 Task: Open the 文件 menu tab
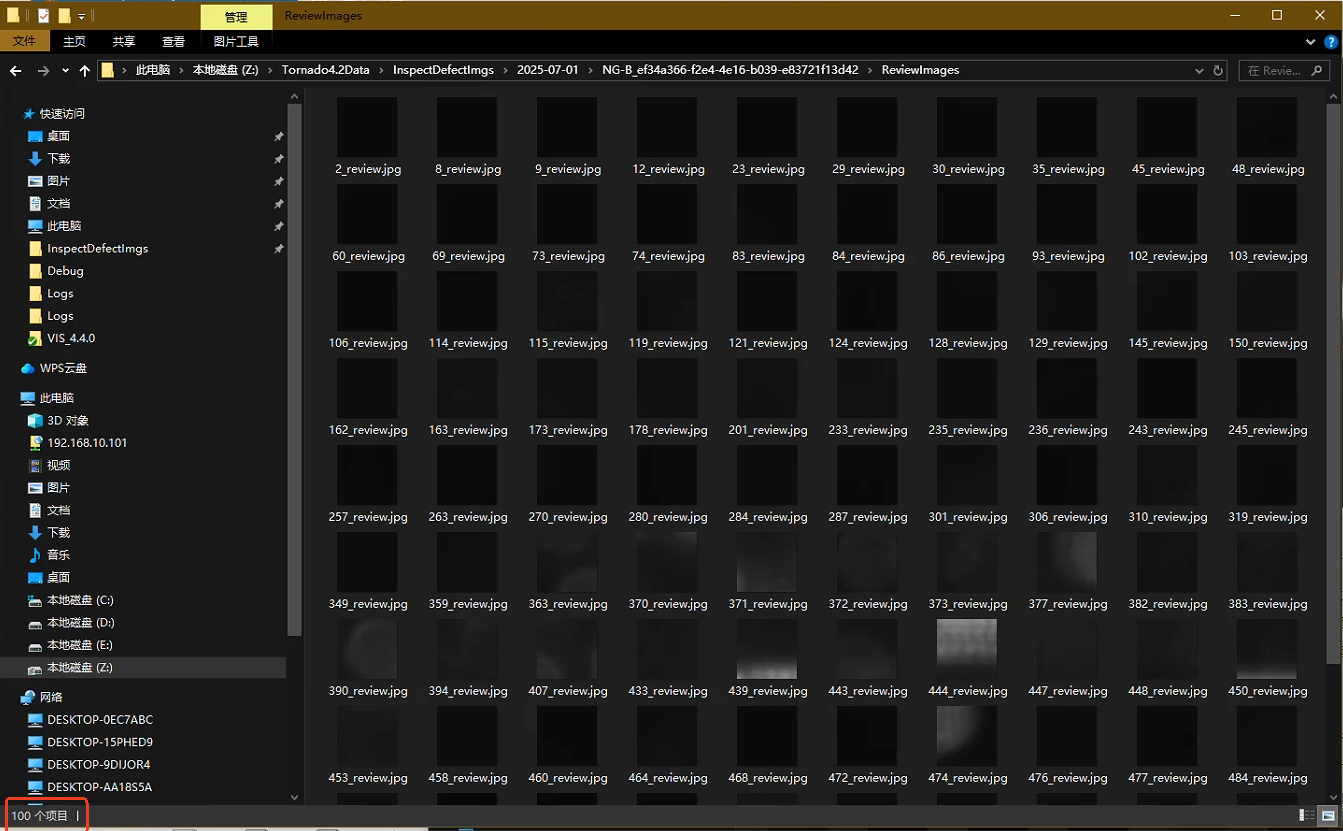[24, 41]
